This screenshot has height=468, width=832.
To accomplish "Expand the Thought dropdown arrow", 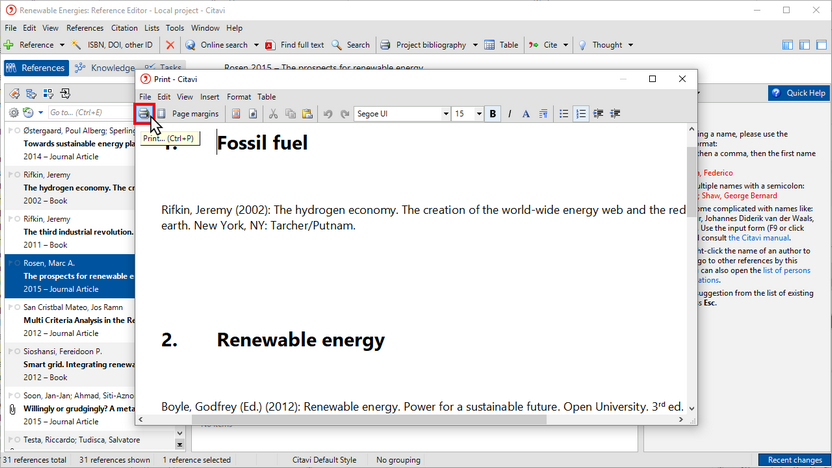I will [630, 45].
